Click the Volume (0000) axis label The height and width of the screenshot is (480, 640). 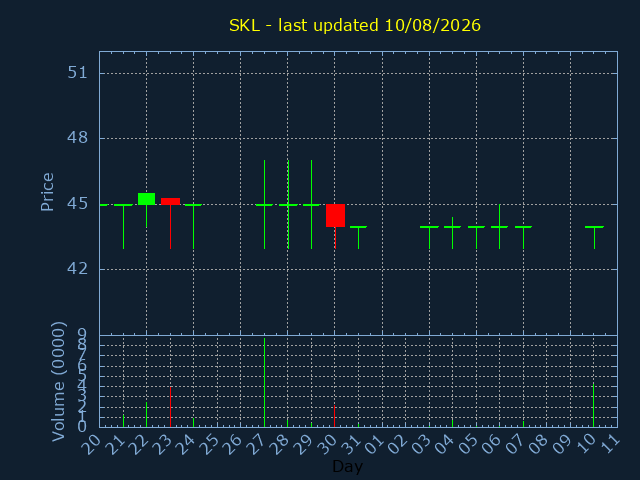59,381
